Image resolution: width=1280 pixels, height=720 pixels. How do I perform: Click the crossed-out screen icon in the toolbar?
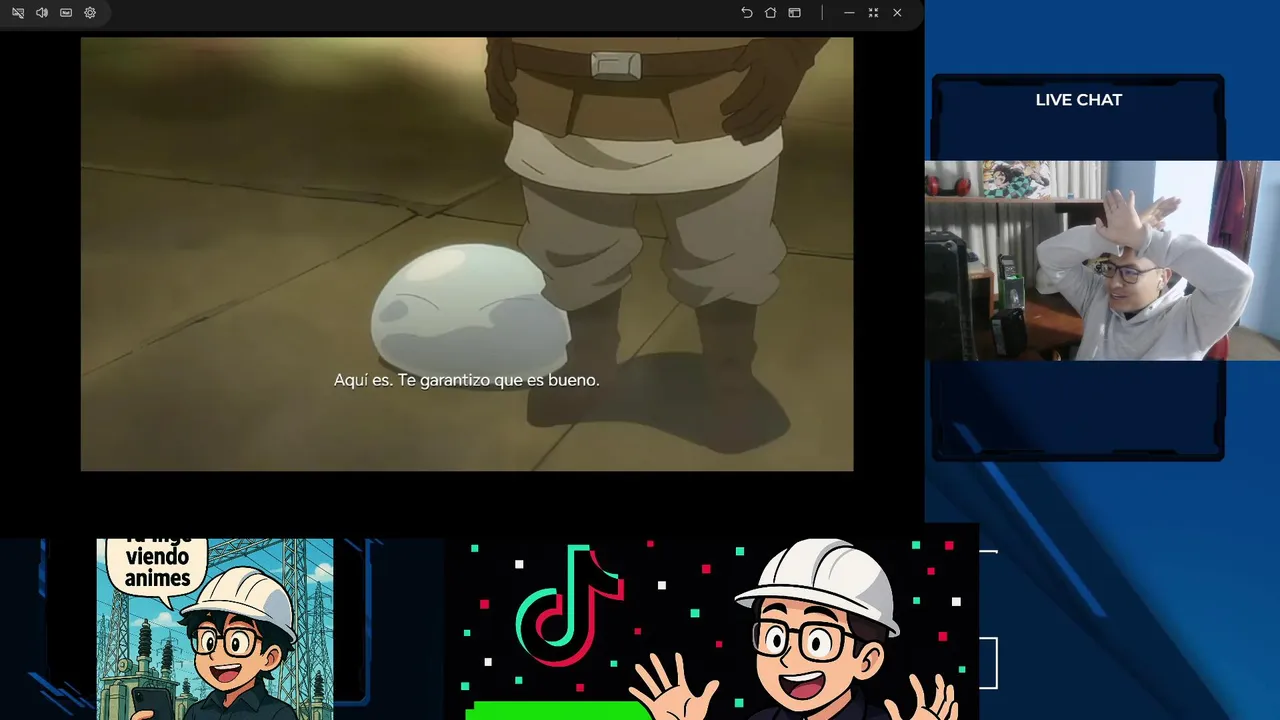(x=18, y=13)
